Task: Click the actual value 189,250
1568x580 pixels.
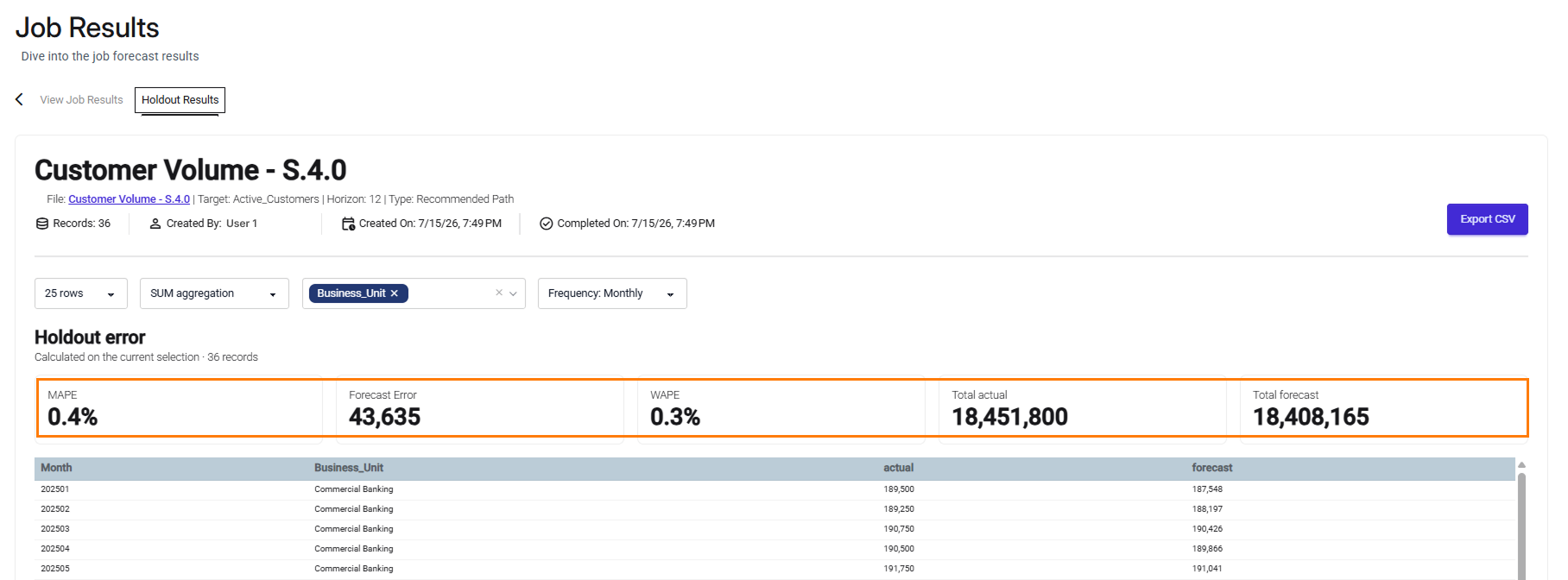Action: click(x=899, y=509)
